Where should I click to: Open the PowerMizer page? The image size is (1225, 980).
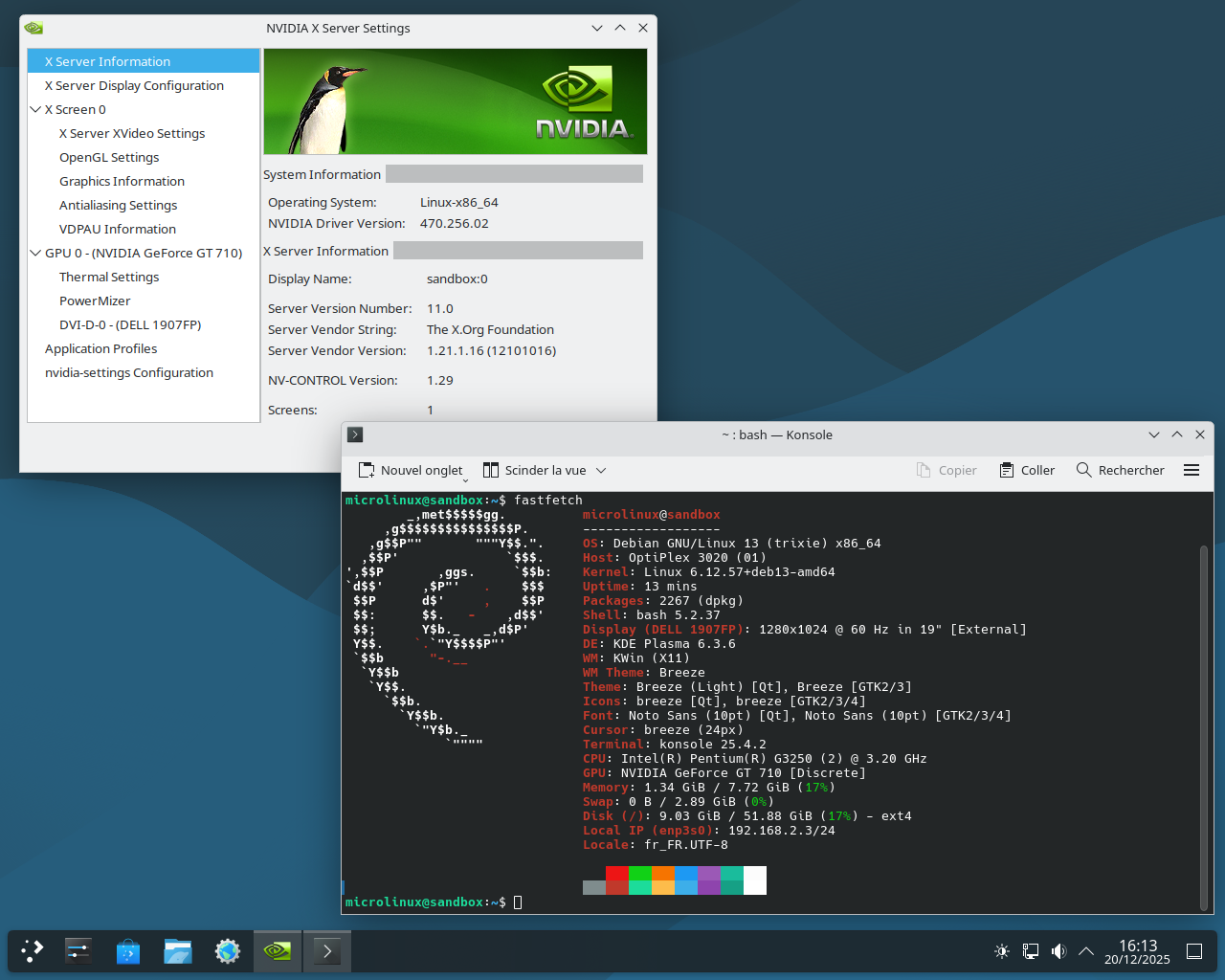point(95,301)
